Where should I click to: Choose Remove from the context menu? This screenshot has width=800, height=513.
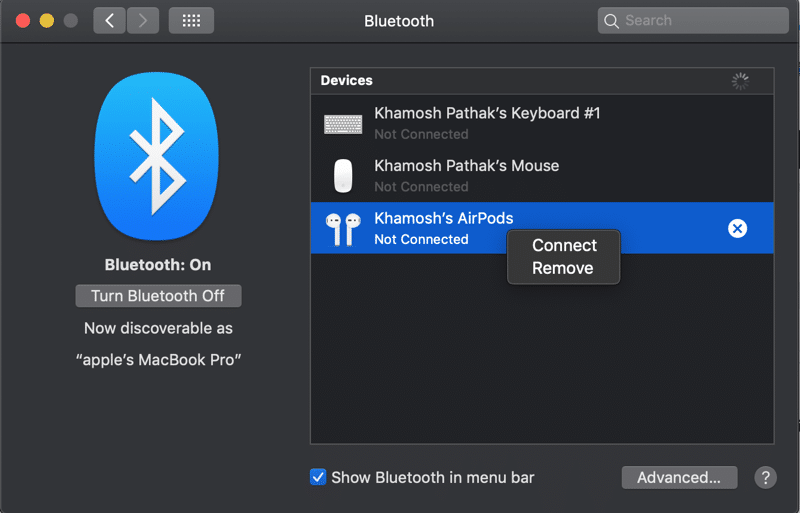tap(562, 268)
